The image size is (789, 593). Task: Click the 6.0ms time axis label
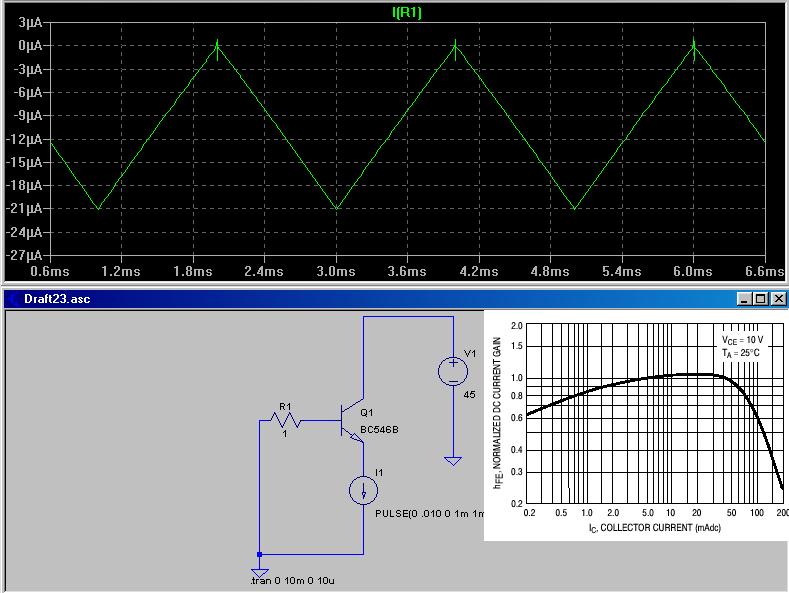(x=692, y=271)
